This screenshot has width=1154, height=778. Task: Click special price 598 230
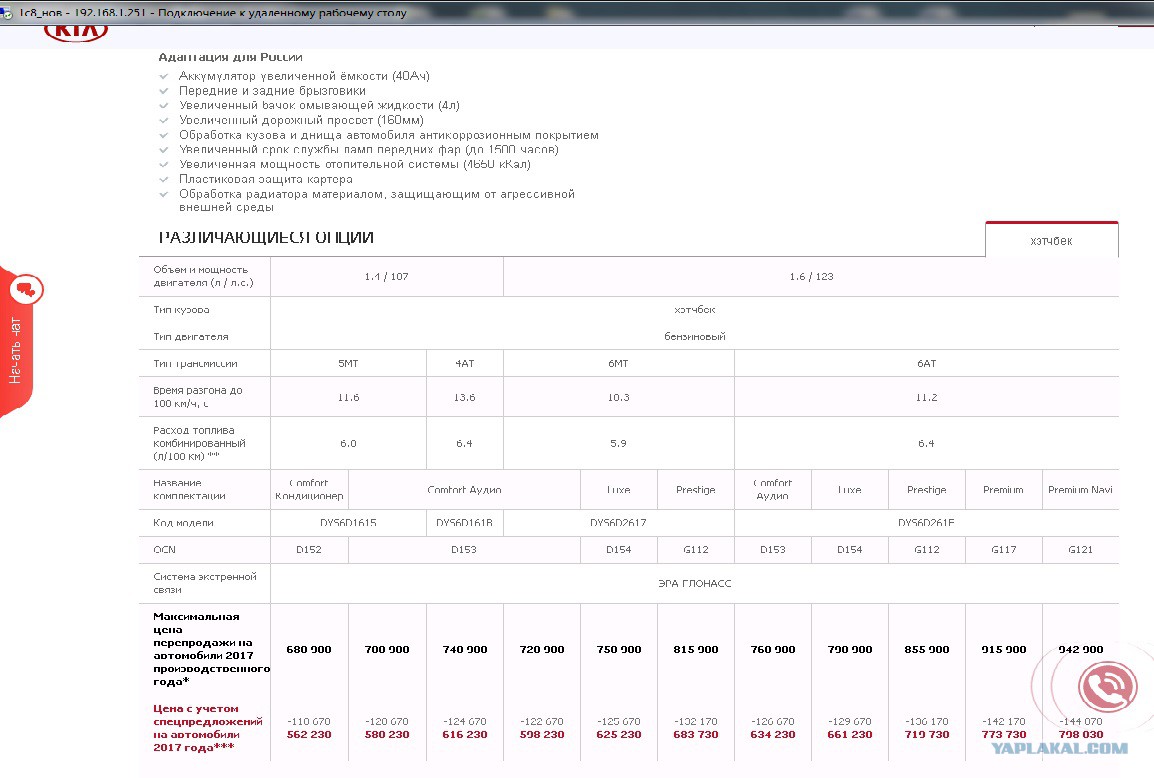542,735
